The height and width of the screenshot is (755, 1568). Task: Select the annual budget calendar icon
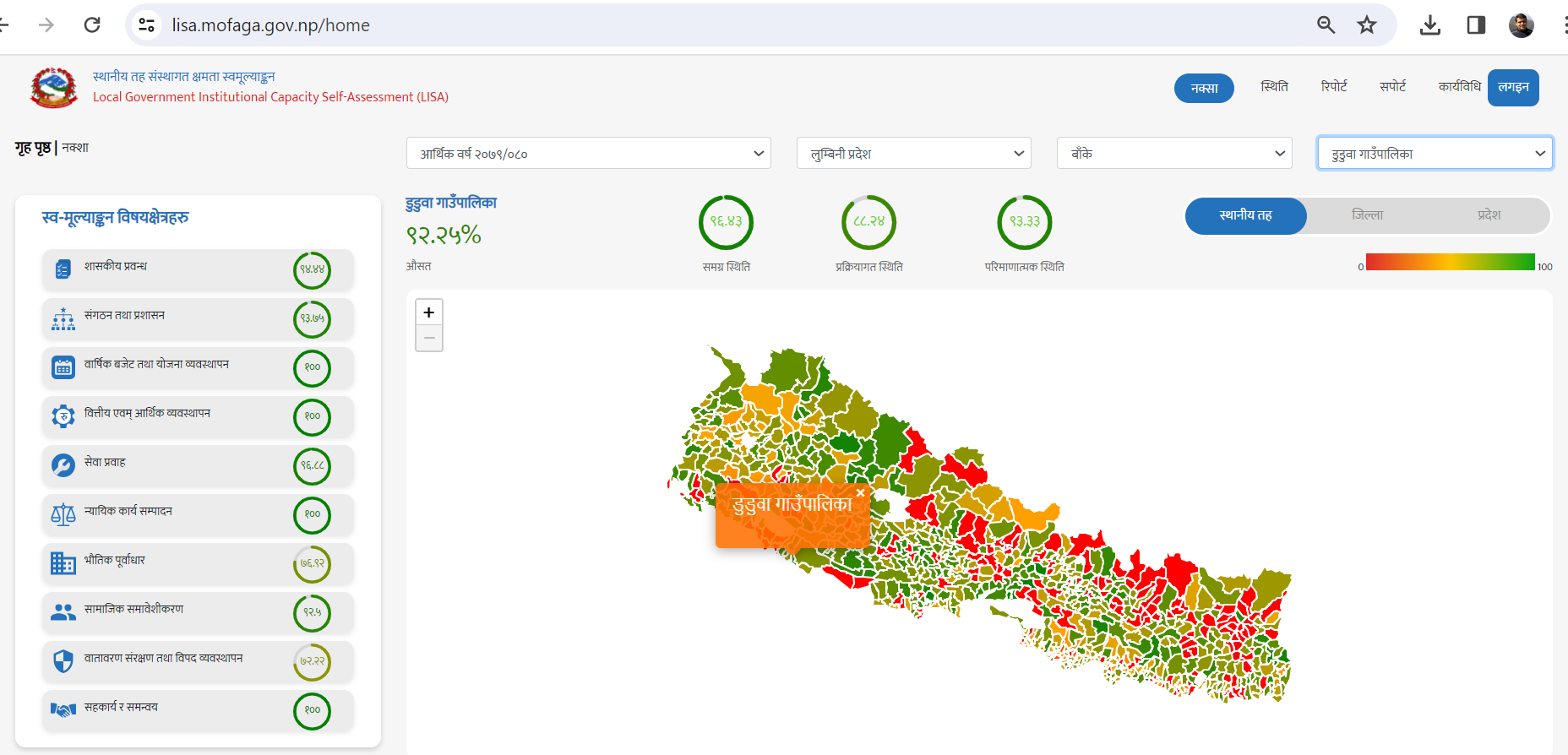[x=63, y=367]
